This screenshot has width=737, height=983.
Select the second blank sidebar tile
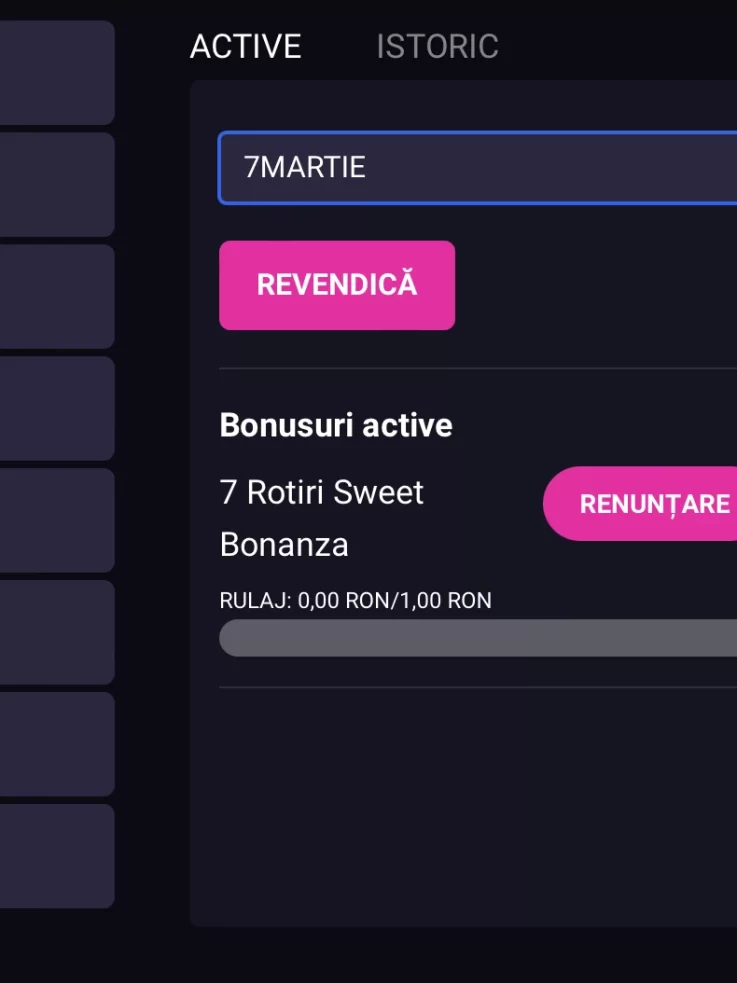coord(57,184)
